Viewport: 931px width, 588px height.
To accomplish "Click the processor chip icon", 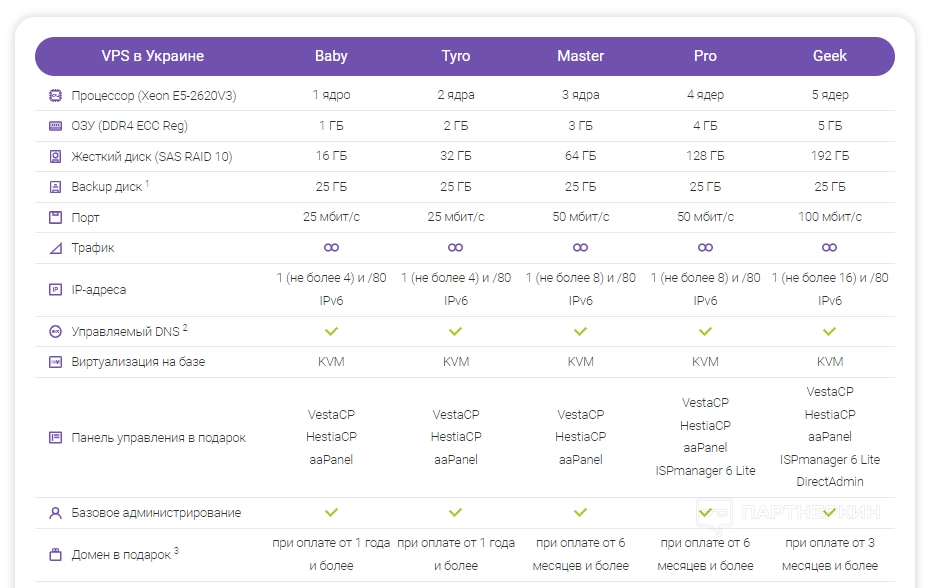I will [56, 96].
